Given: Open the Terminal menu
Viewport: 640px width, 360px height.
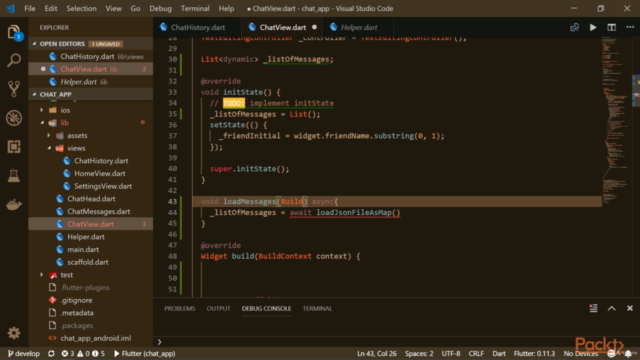Looking at the screenshot, I should pos(195,8).
